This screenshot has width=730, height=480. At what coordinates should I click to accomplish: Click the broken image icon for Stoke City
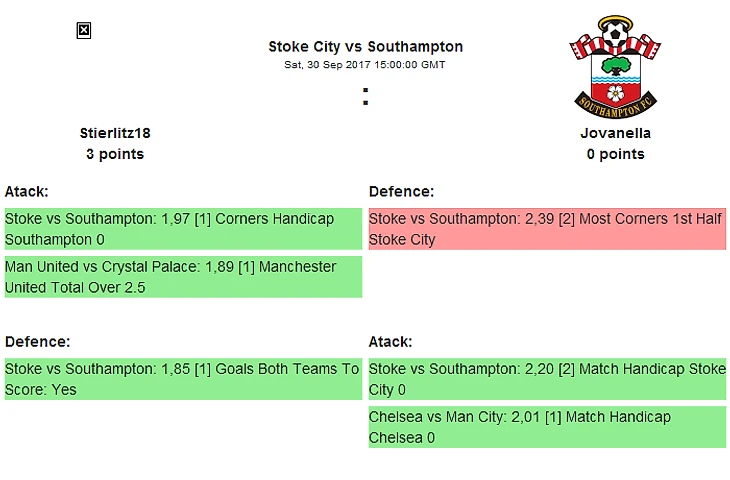pos(84,31)
